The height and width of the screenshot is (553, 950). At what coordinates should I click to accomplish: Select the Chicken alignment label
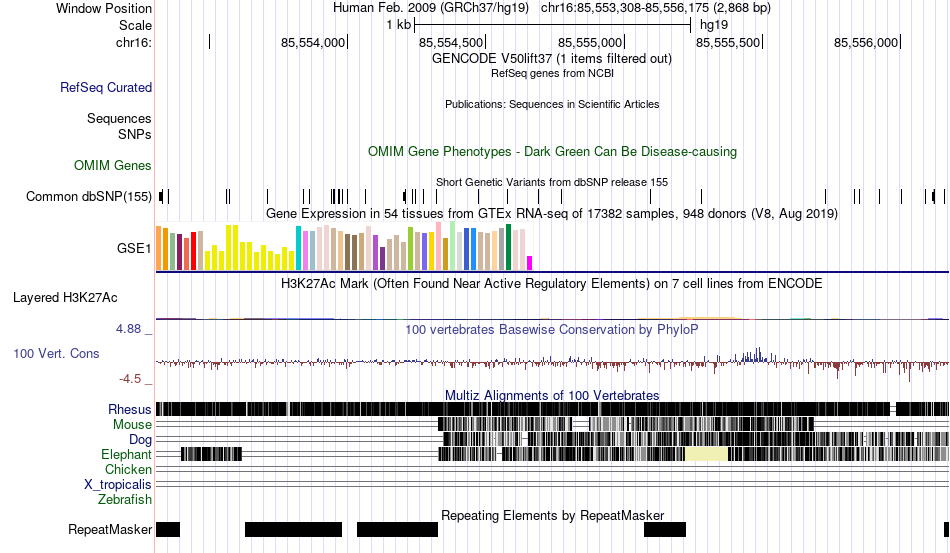pos(128,469)
